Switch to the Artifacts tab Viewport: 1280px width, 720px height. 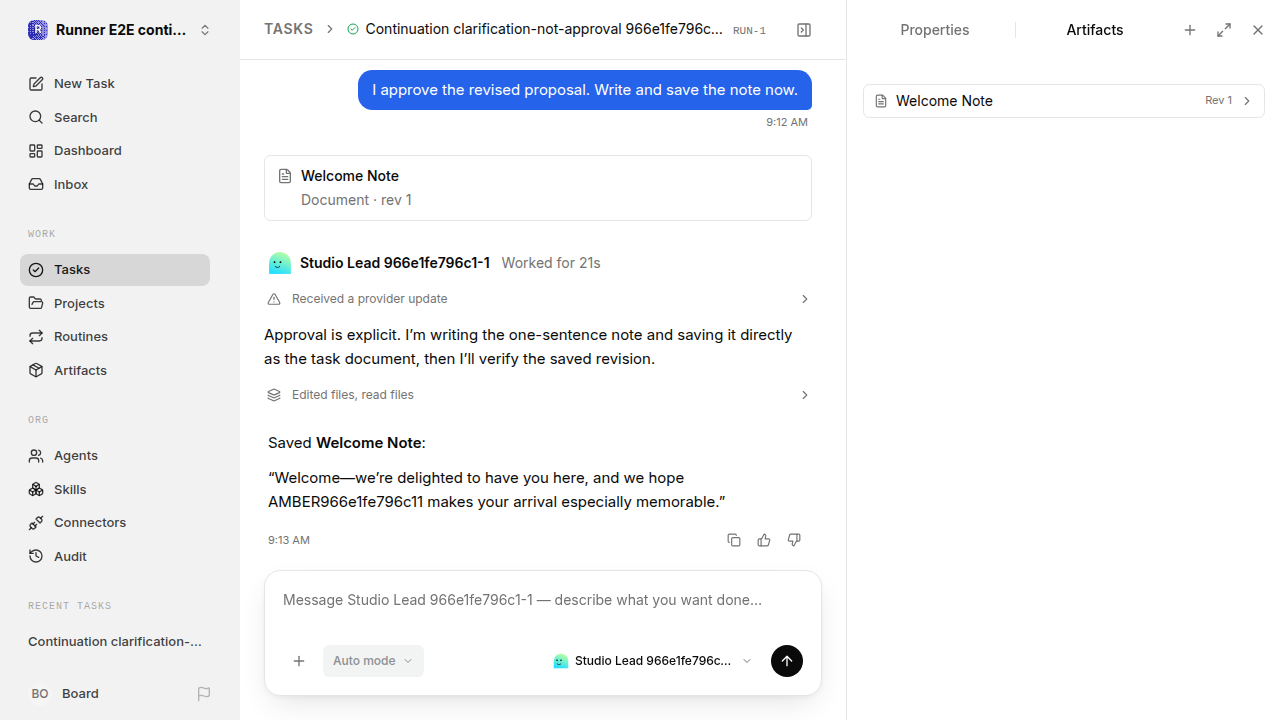[x=1094, y=30]
